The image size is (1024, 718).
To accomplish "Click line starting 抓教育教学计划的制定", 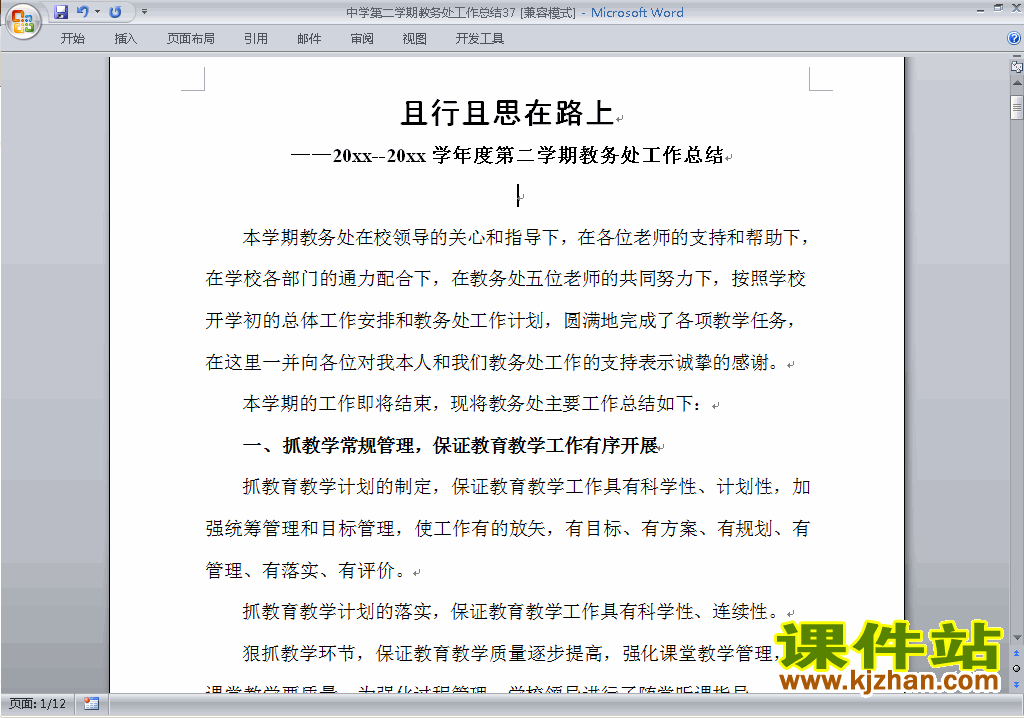I will [x=526, y=487].
